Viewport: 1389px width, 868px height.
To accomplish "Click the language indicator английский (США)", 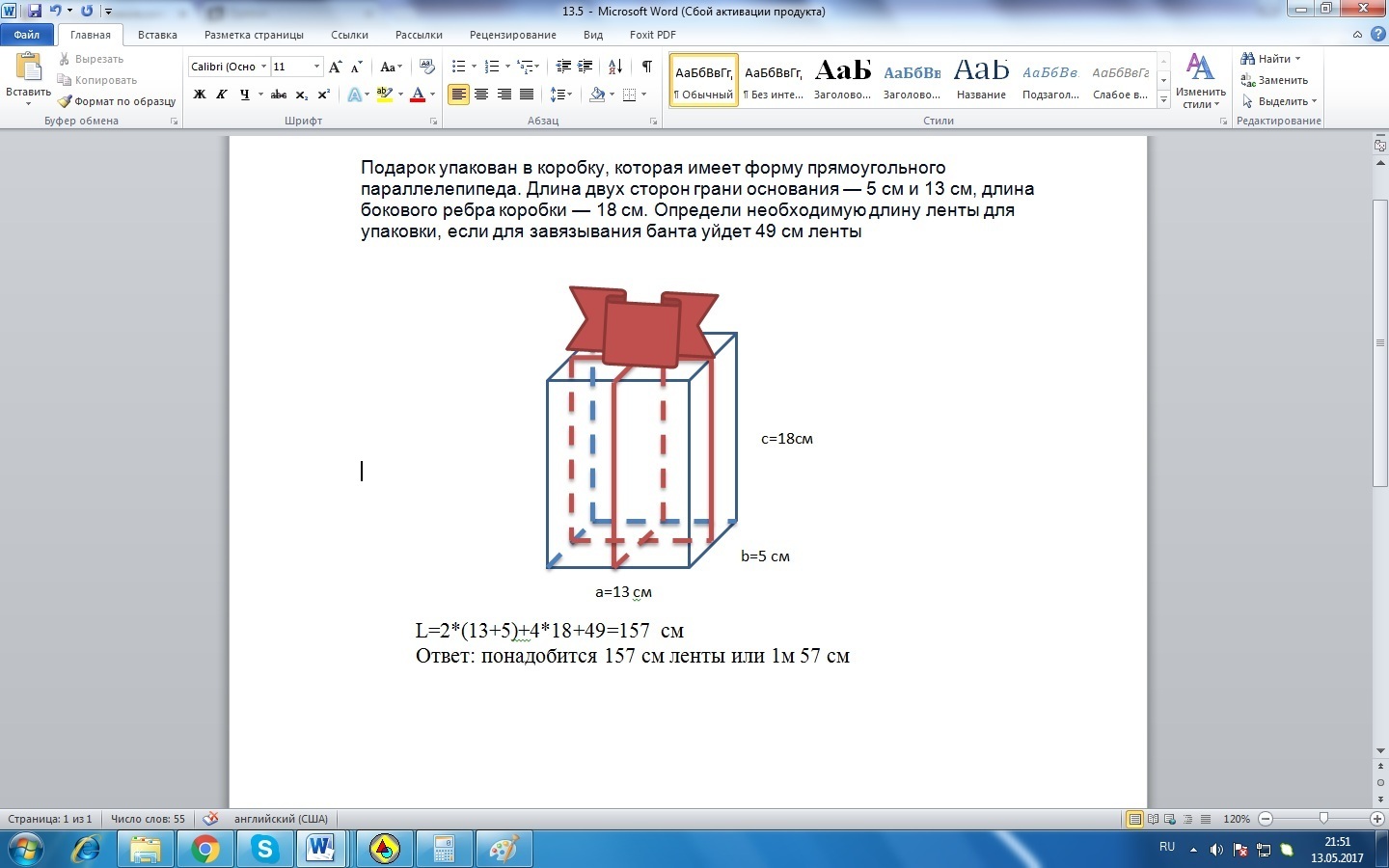I will coord(281,819).
